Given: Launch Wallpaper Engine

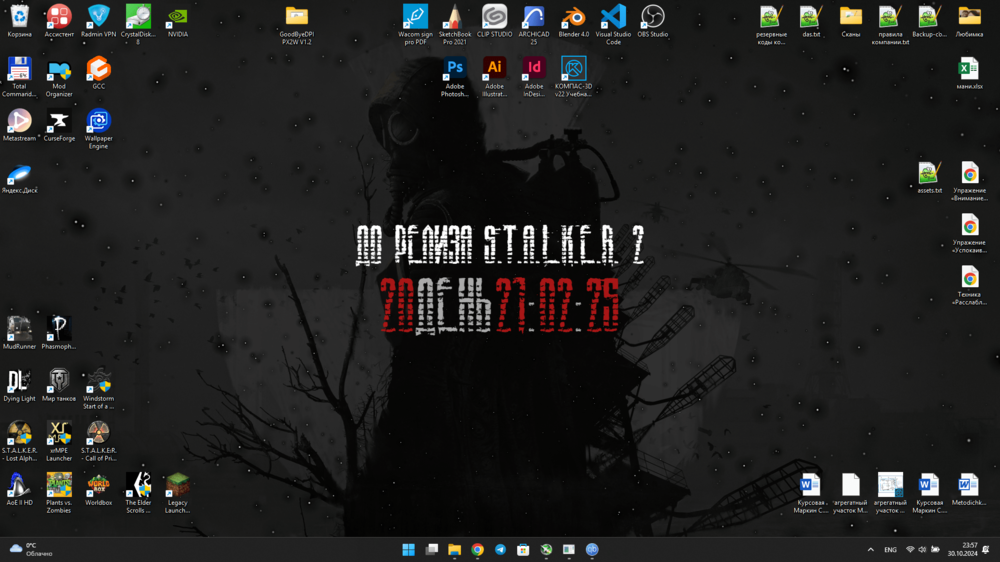Looking at the screenshot, I should (98, 129).
